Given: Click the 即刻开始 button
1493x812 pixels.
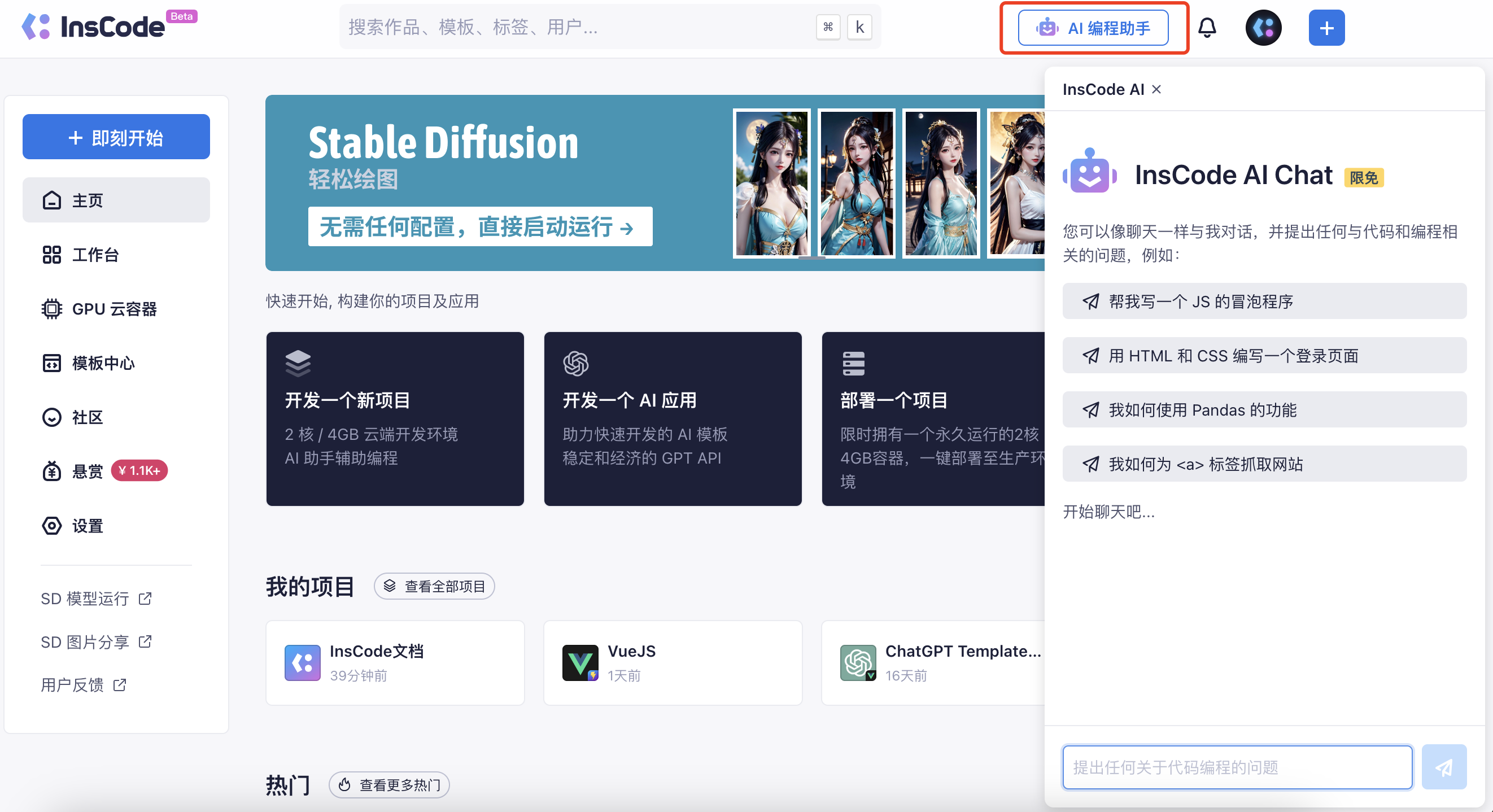Looking at the screenshot, I should pos(116,137).
